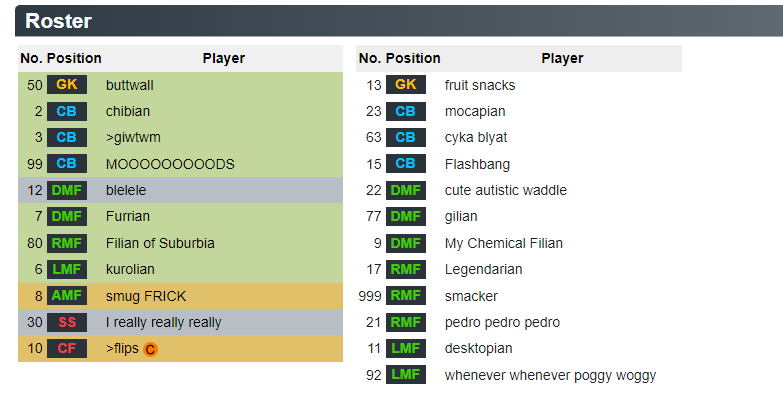
Task: Select the SS position badge in row 30
Action: point(67,322)
